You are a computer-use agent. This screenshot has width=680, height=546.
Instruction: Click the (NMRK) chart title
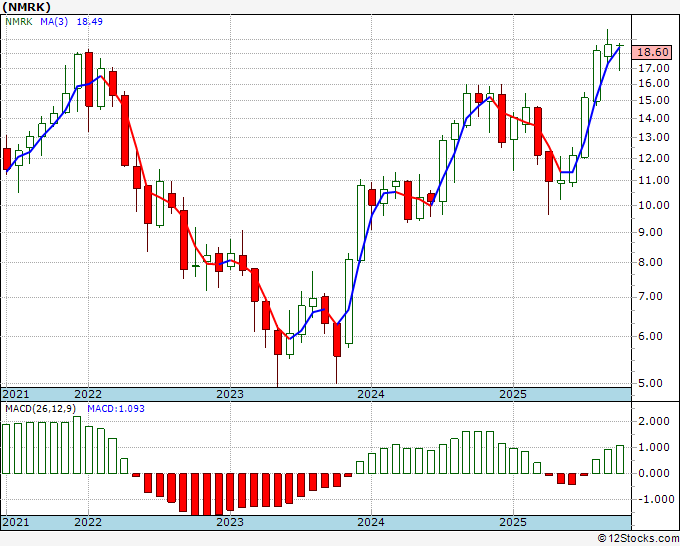(26, 7)
